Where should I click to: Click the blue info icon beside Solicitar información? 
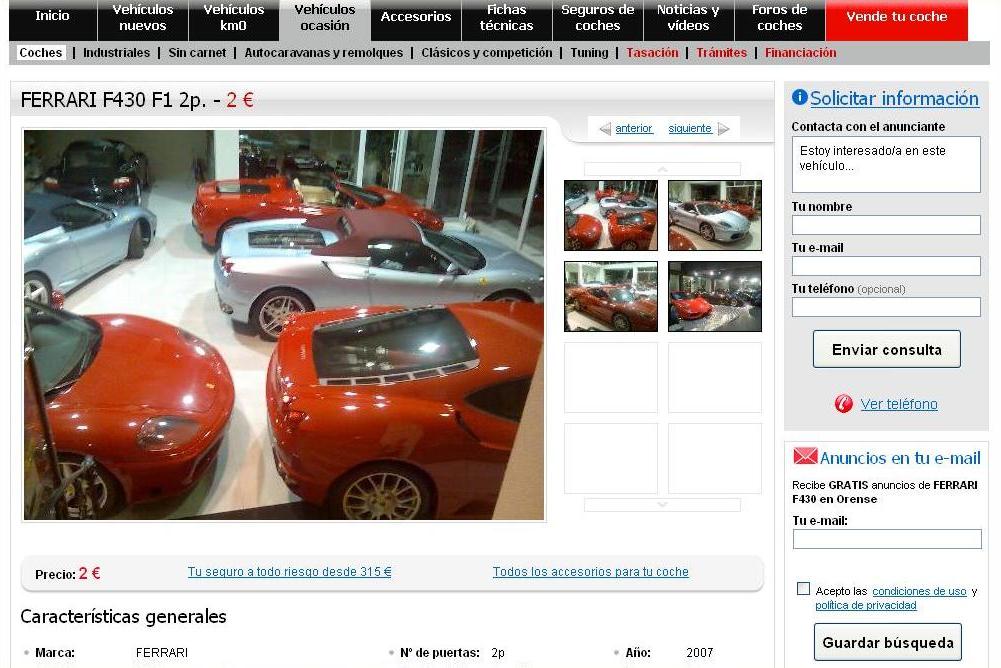click(799, 97)
